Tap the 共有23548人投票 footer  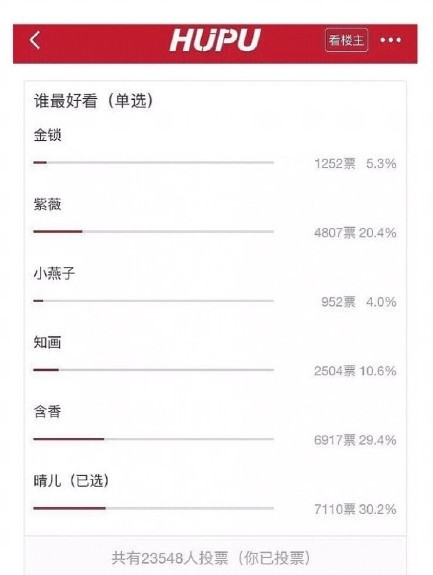211,558
